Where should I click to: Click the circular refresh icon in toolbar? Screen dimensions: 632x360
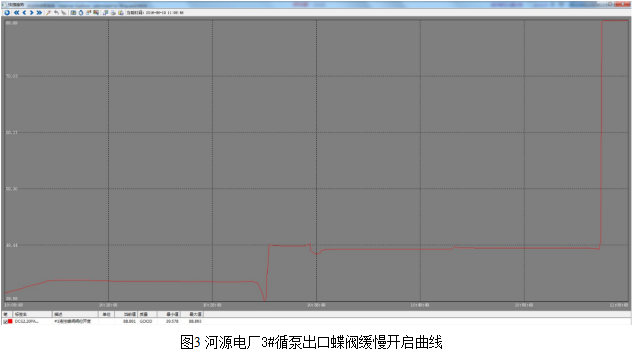coord(7,13)
